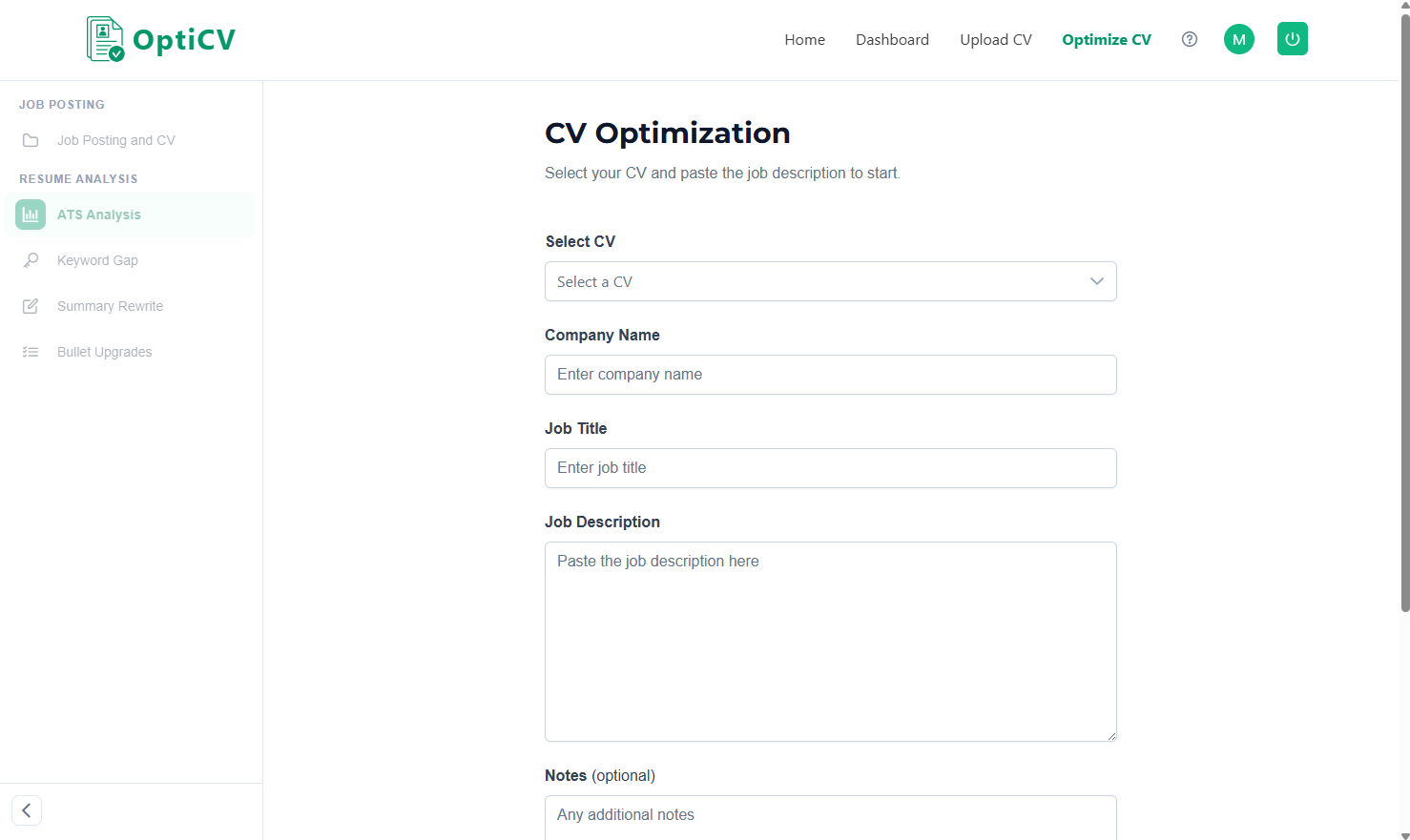1410x840 pixels.
Task: Focus the Job Title input field
Action: [831, 468]
